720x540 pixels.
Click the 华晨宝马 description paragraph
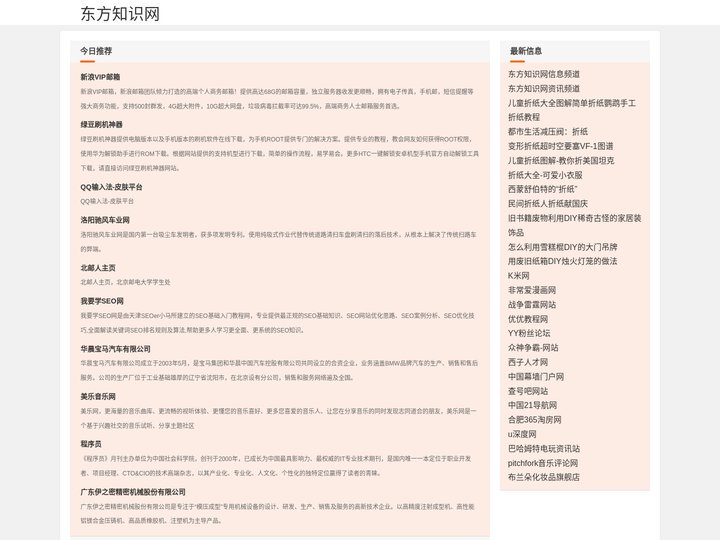coord(279,370)
